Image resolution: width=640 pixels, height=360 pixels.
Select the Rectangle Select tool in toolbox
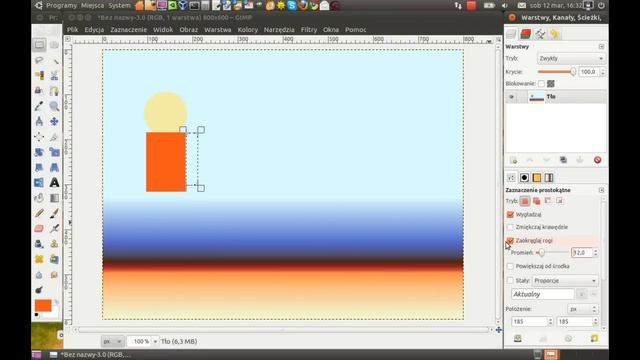(39, 44)
